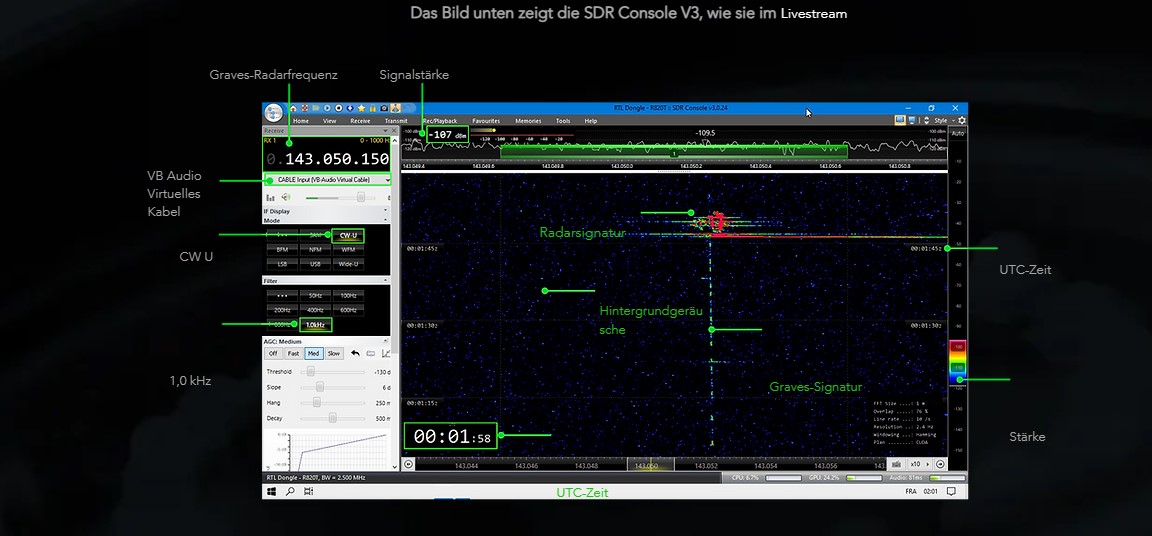Screen dimensions: 1152x536
Task: Select the 50Hz filter button
Action: 315,295
